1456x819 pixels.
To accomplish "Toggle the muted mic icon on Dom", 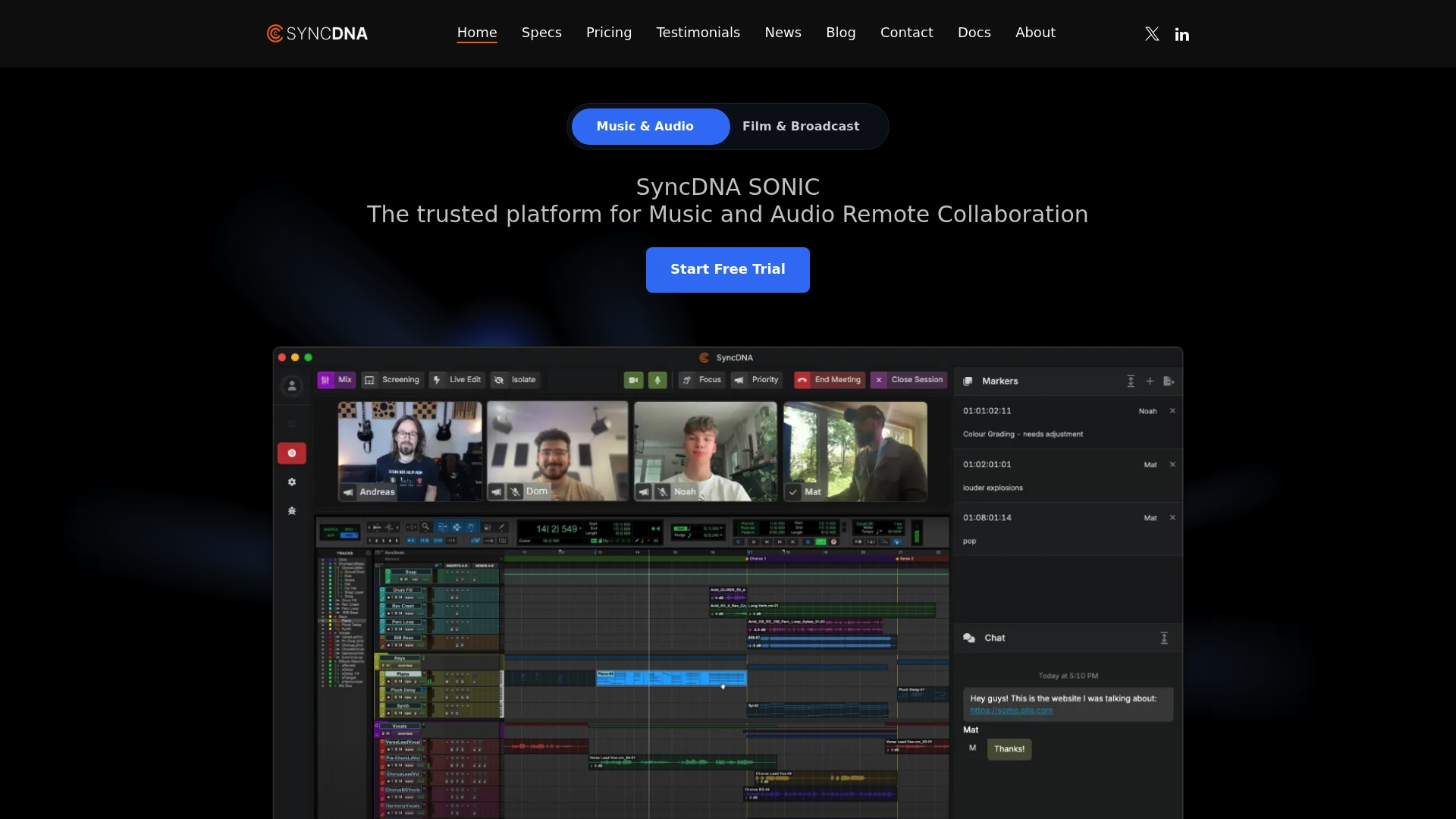I will 515,491.
